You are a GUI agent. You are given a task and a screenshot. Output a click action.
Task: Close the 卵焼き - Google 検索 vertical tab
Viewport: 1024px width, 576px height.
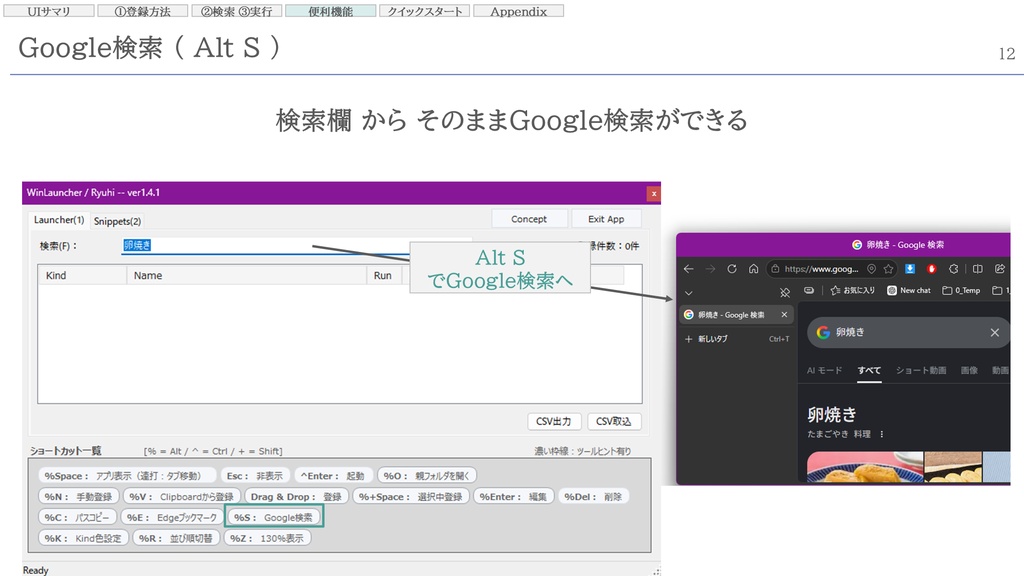coord(784,315)
